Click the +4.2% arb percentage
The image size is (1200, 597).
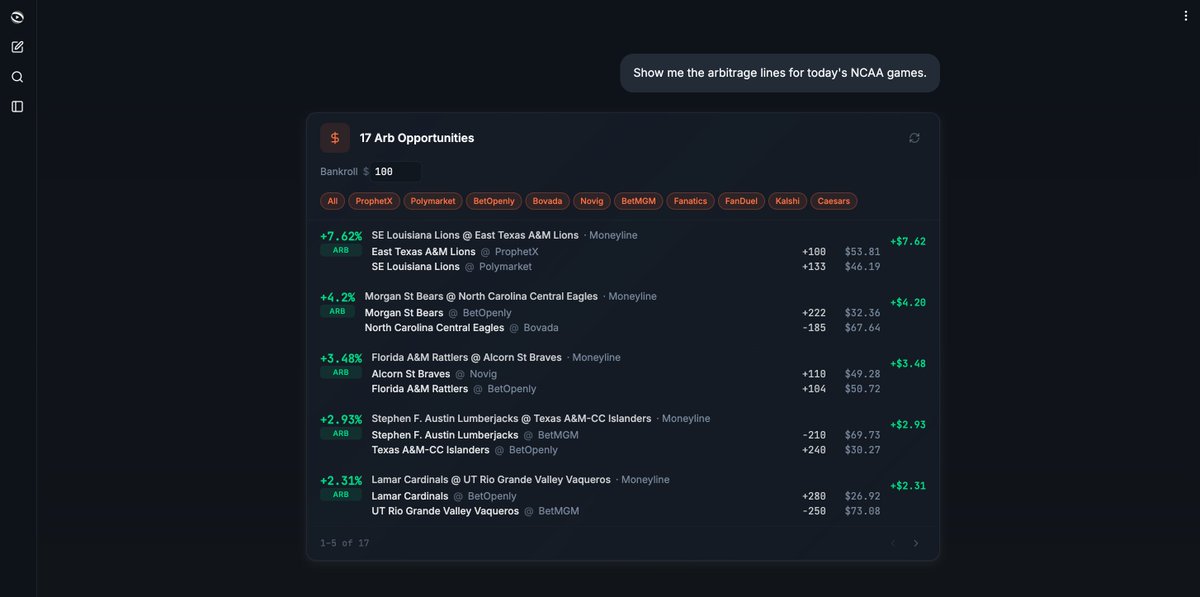point(338,297)
